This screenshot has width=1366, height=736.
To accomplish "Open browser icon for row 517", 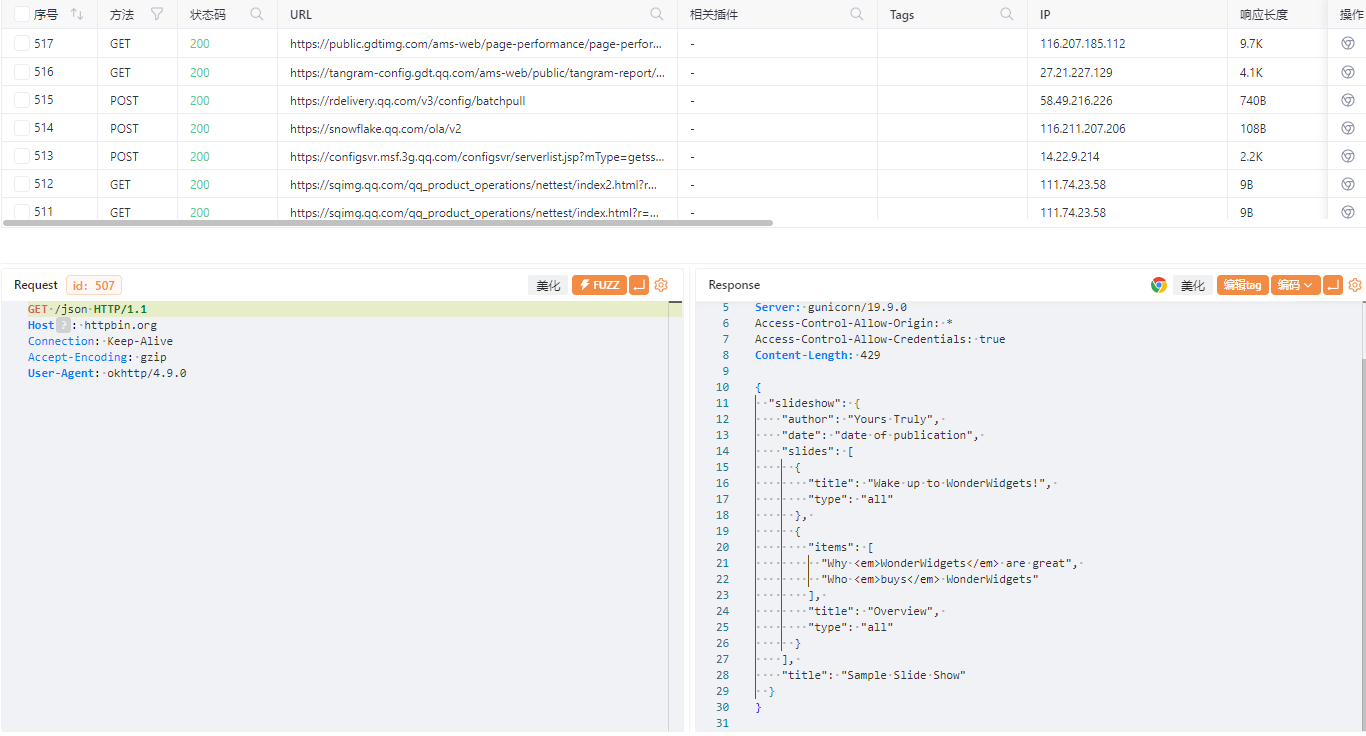I will click(1348, 44).
